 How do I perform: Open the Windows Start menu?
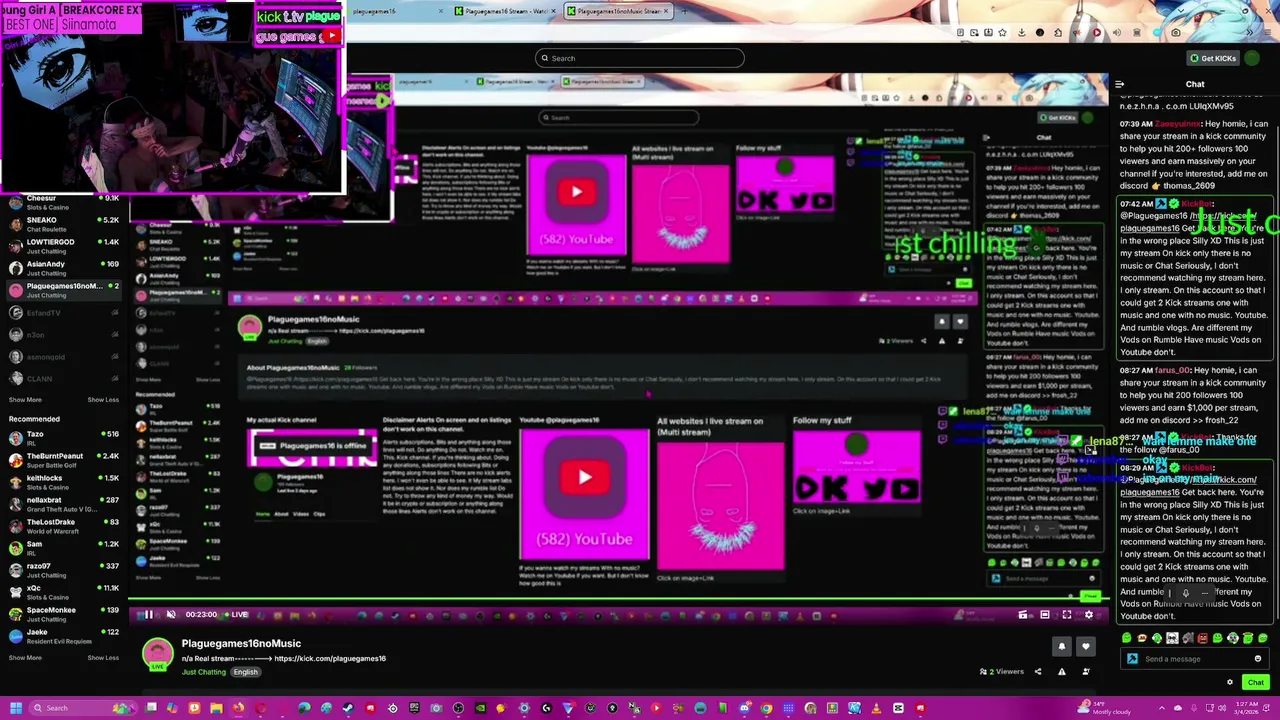point(15,708)
